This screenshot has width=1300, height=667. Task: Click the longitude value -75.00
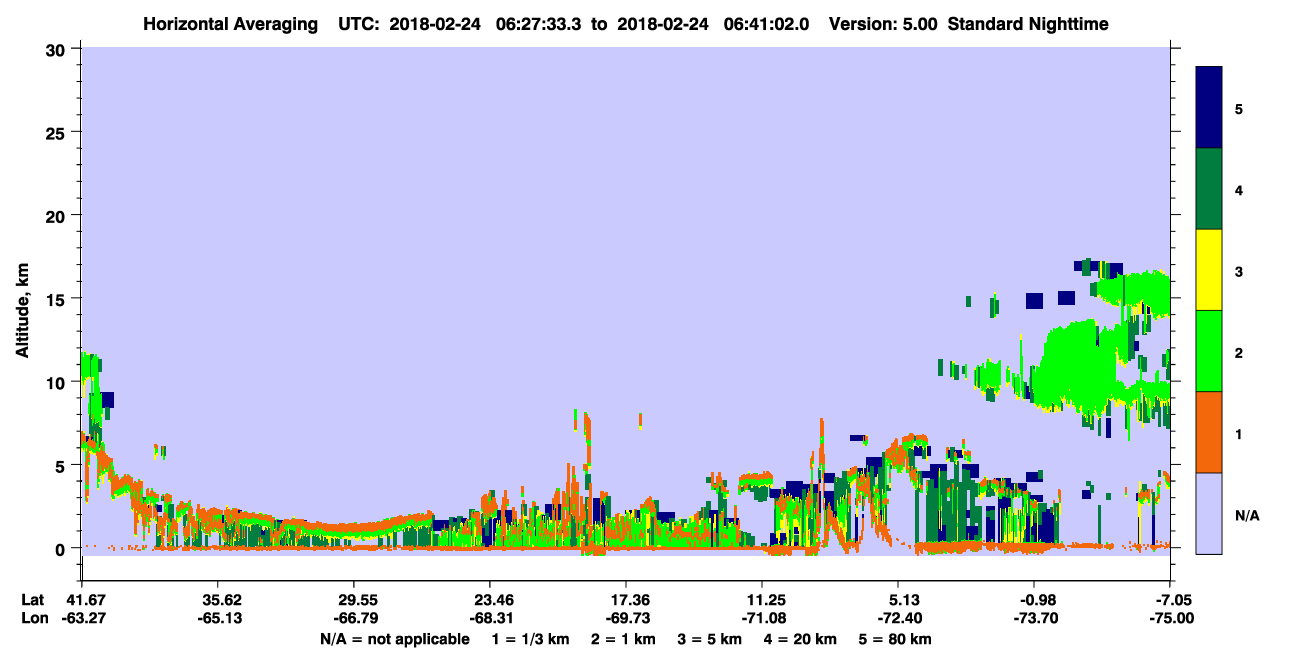1171,619
